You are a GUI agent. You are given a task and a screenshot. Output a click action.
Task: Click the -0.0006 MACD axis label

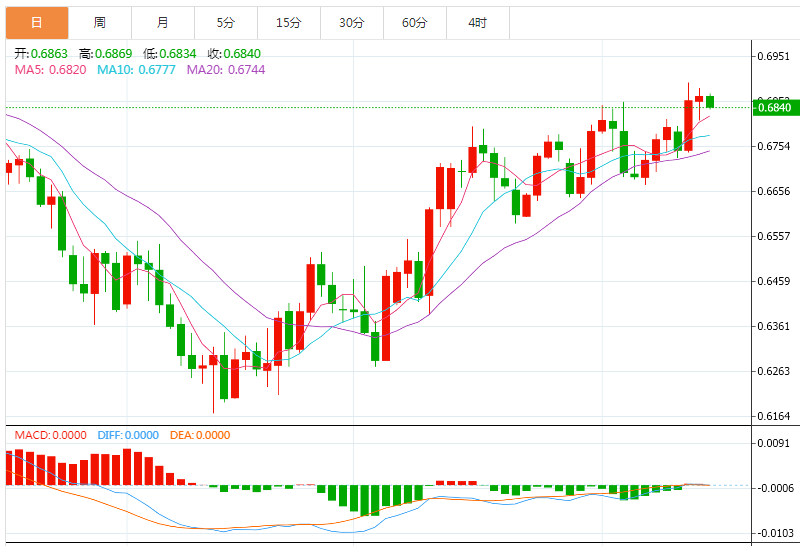pos(775,488)
